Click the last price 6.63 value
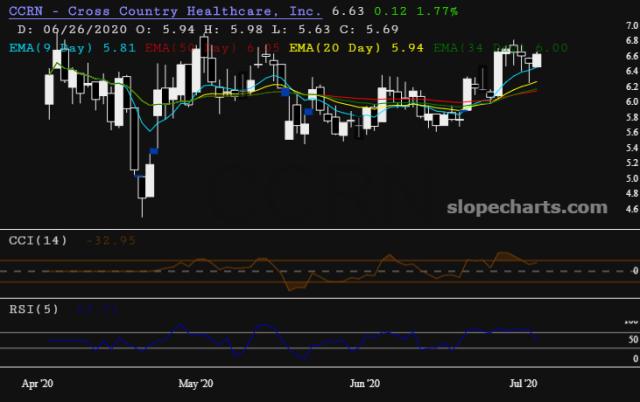 click(x=348, y=11)
